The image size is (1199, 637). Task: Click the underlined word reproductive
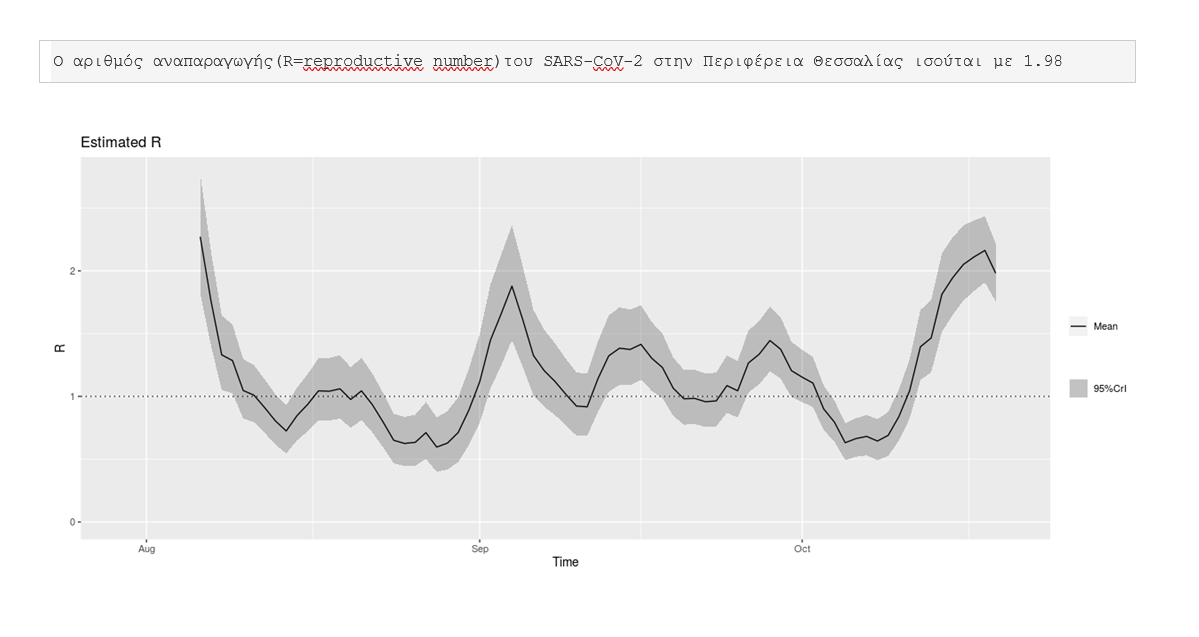tap(363, 61)
